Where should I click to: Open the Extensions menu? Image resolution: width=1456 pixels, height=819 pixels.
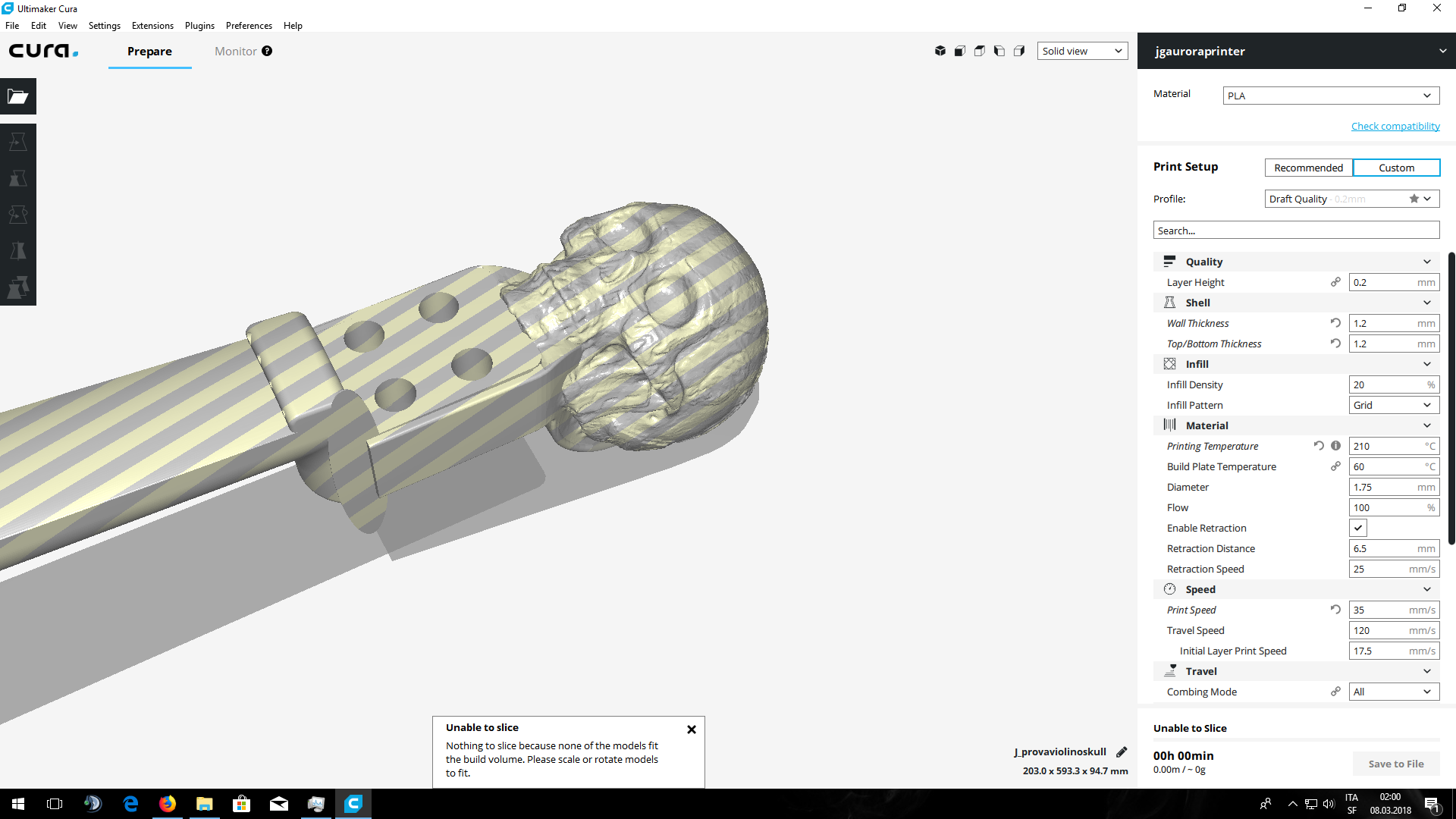(x=152, y=25)
